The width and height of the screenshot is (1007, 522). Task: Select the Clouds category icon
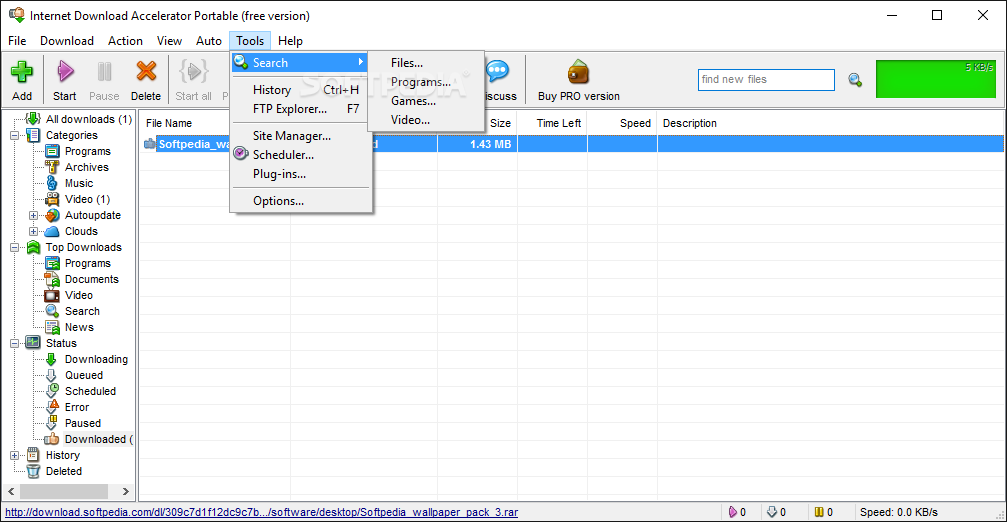[53, 231]
